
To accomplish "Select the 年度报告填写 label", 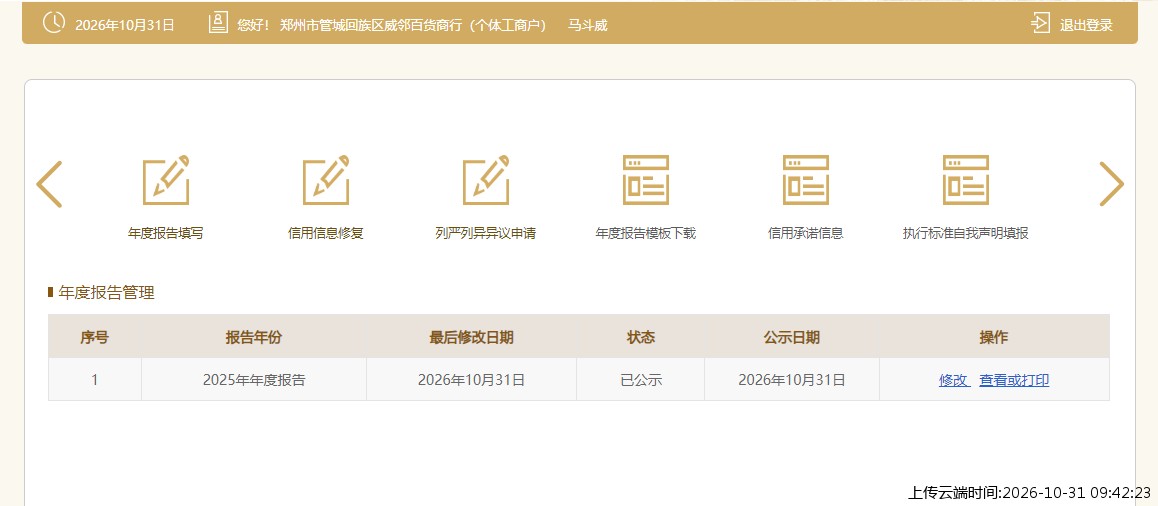I will 165,233.
